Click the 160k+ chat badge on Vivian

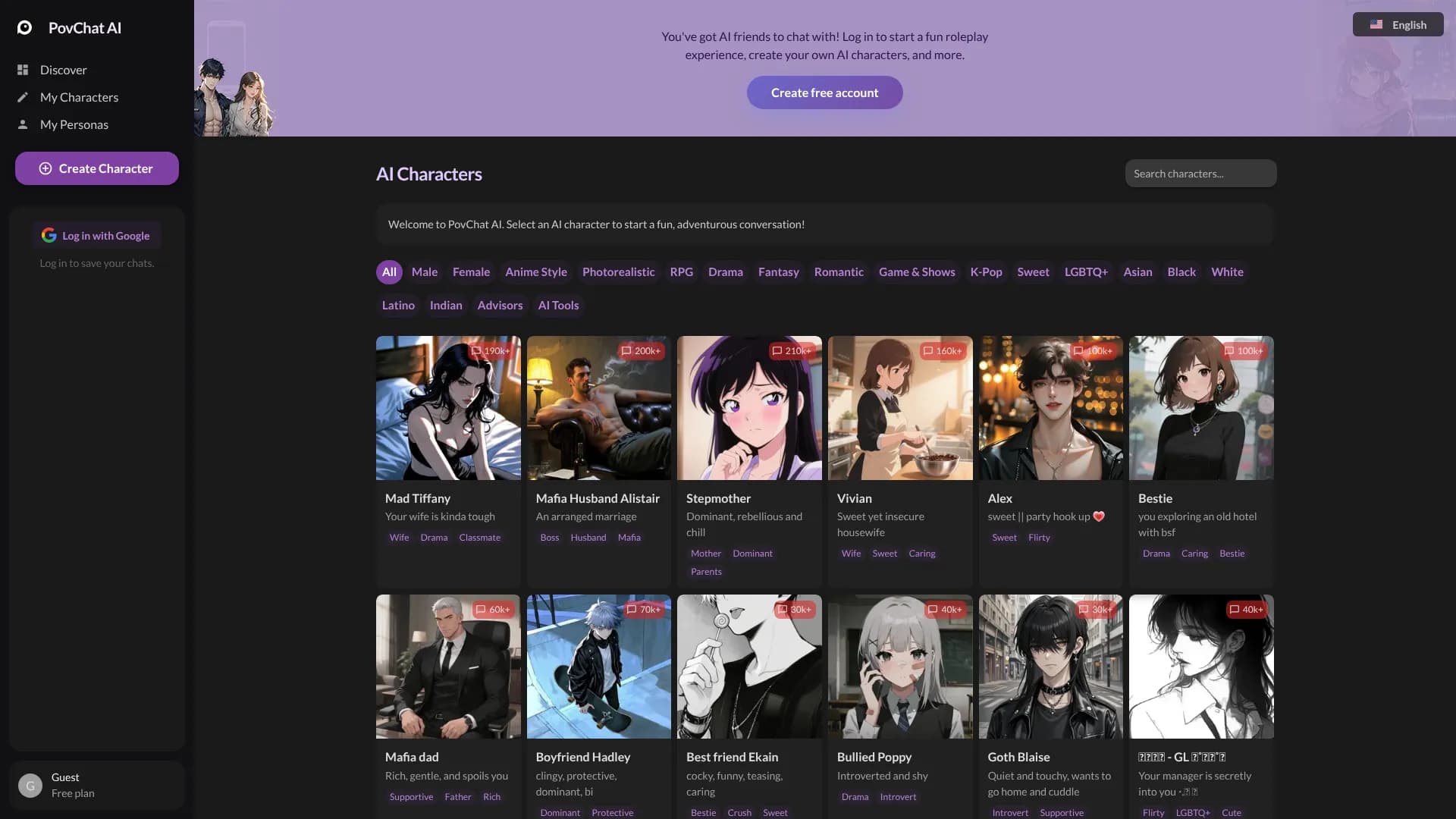click(943, 351)
